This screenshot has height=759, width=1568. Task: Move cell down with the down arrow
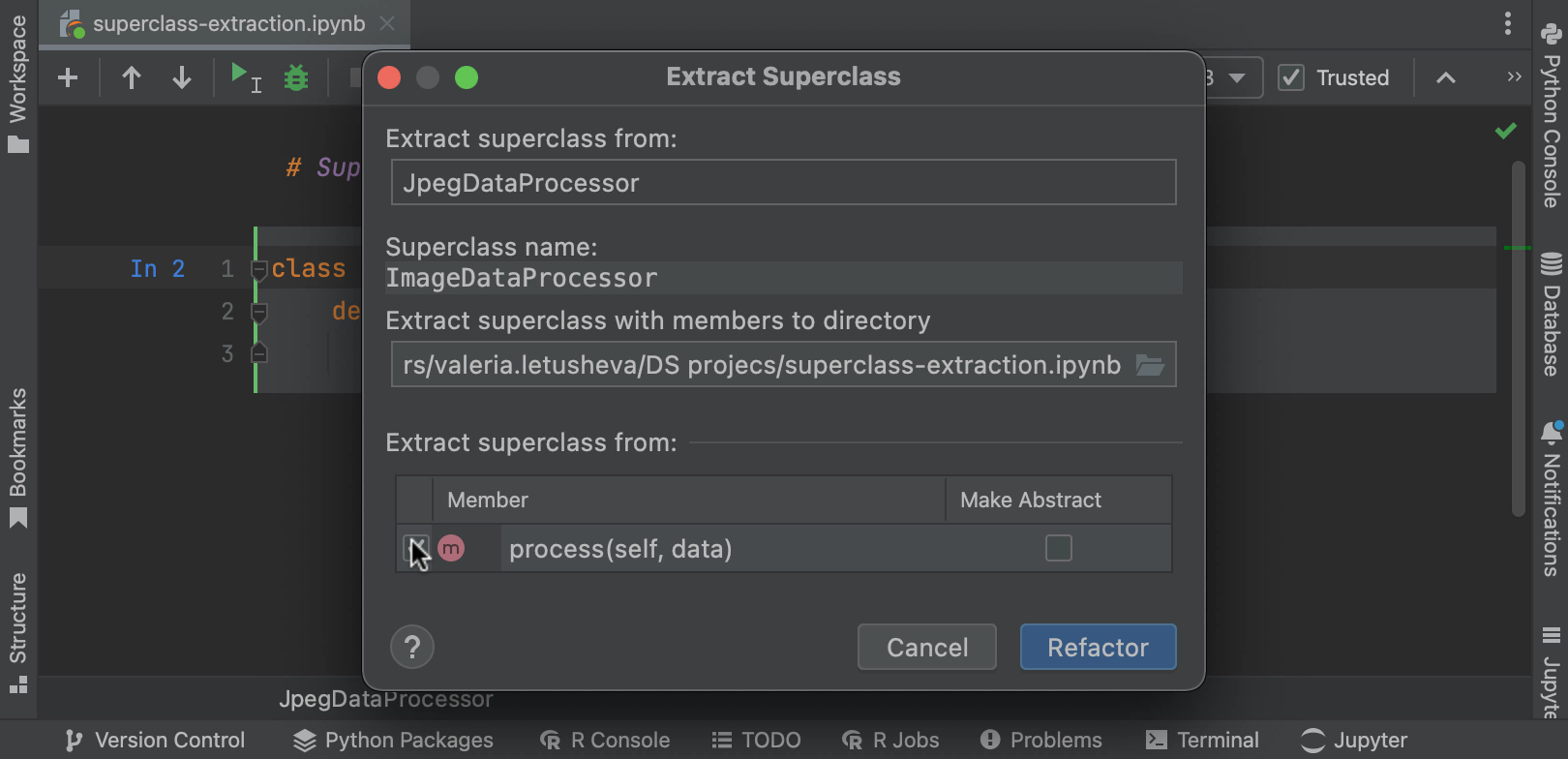pyautogui.click(x=182, y=78)
